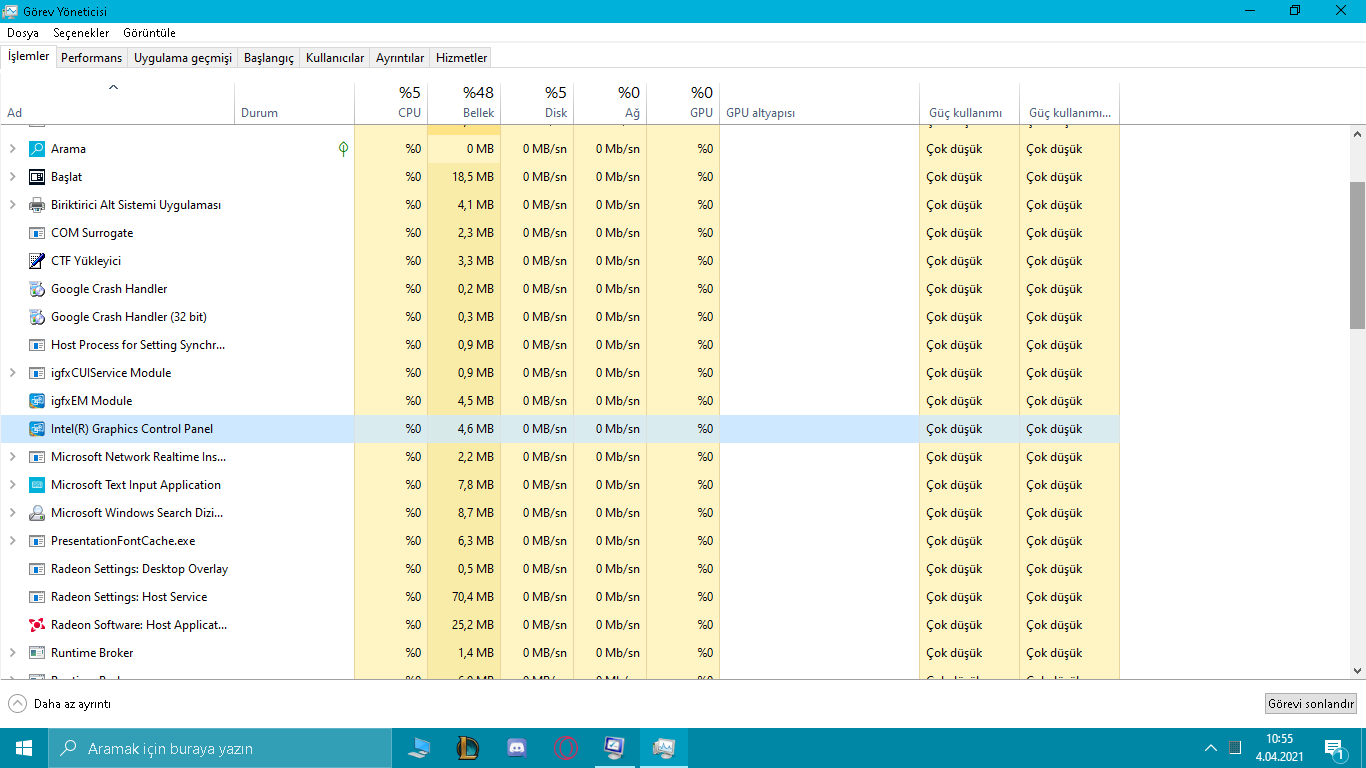Open League of Legends from taskbar
The height and width of the screenshot is (768, 1366).
click(468, 748)
